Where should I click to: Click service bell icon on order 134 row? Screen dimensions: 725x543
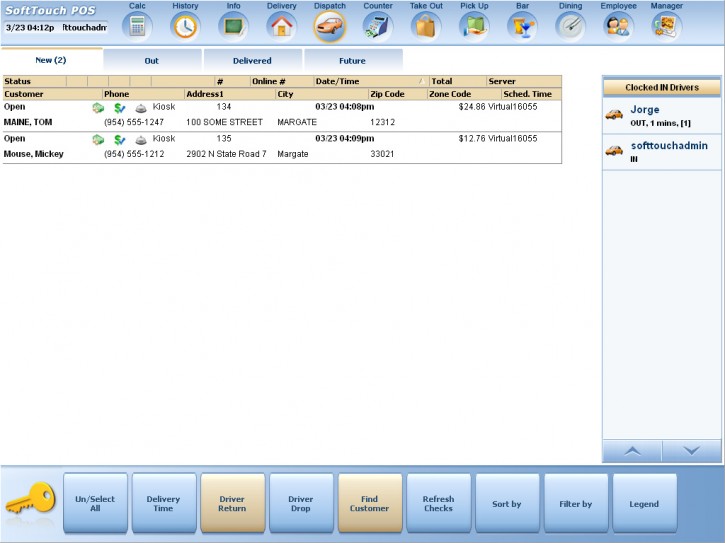pyautogui.click(x=141, y=109)
